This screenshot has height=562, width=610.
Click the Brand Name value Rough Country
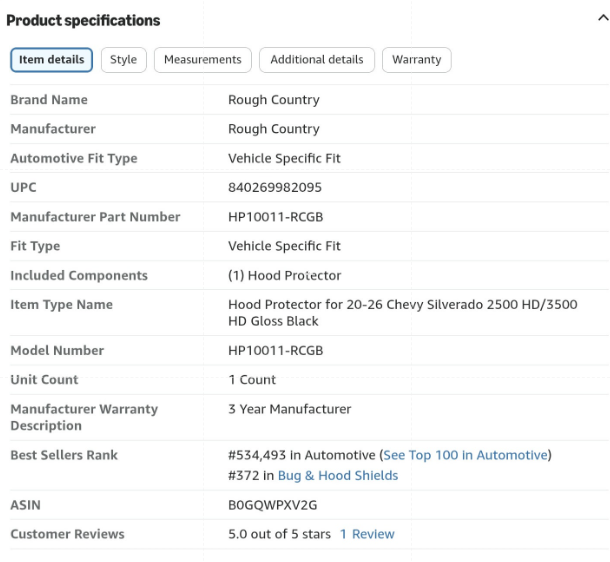[x=274, y=100]
